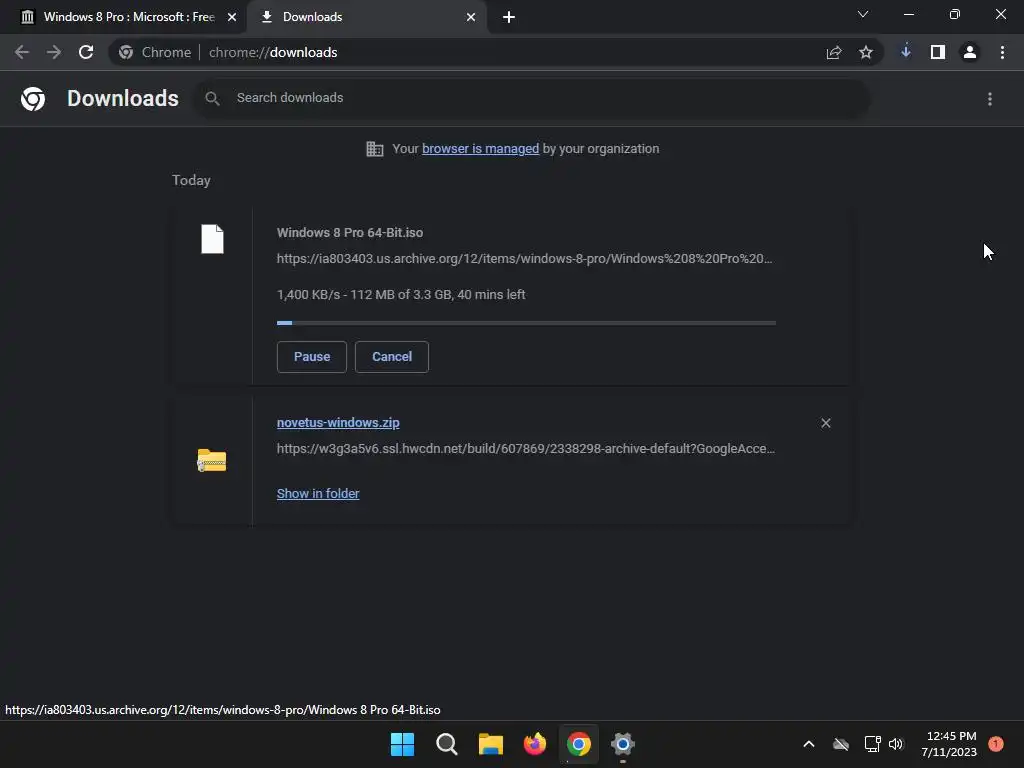Click the Windows 8 Pro ISO file icon
1024x768 pixels.
coord(212,239)
